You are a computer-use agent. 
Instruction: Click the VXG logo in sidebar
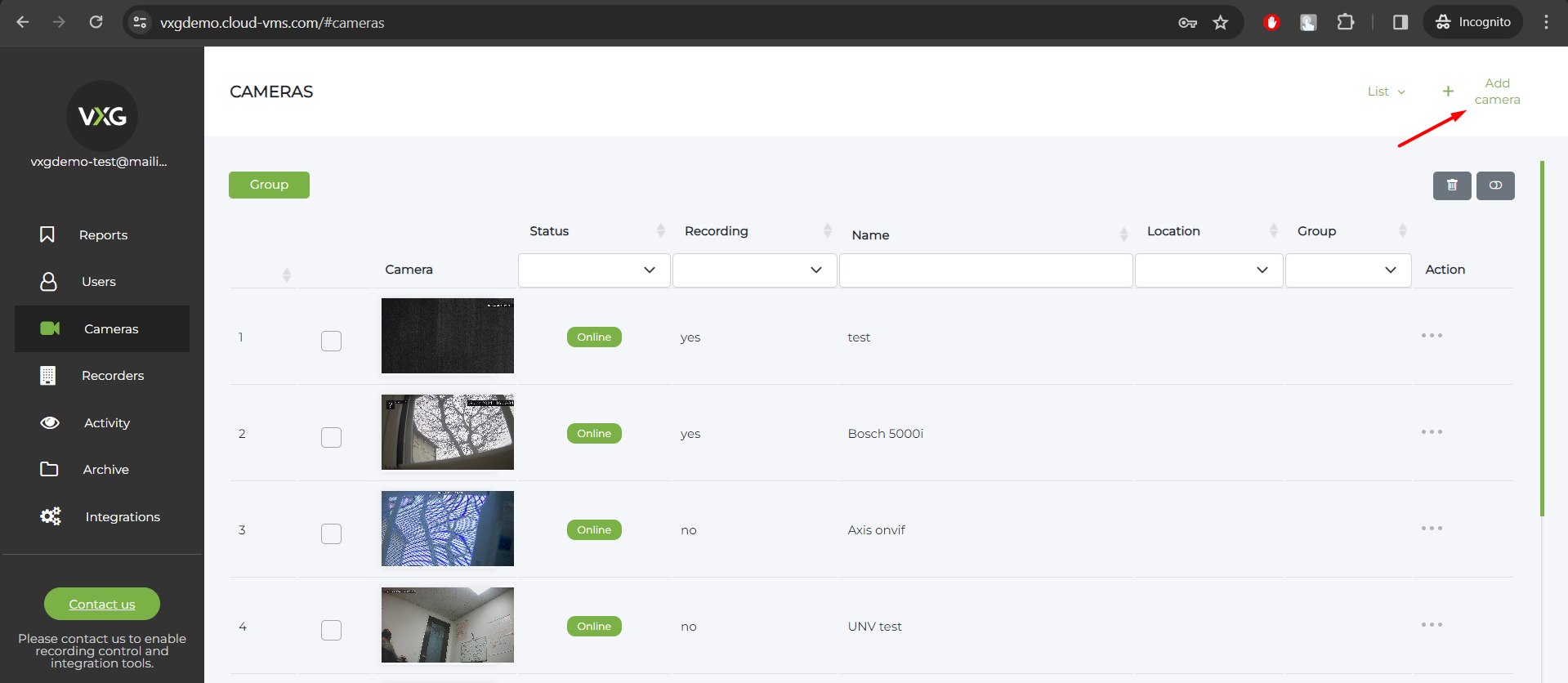[x=102, y=116]
